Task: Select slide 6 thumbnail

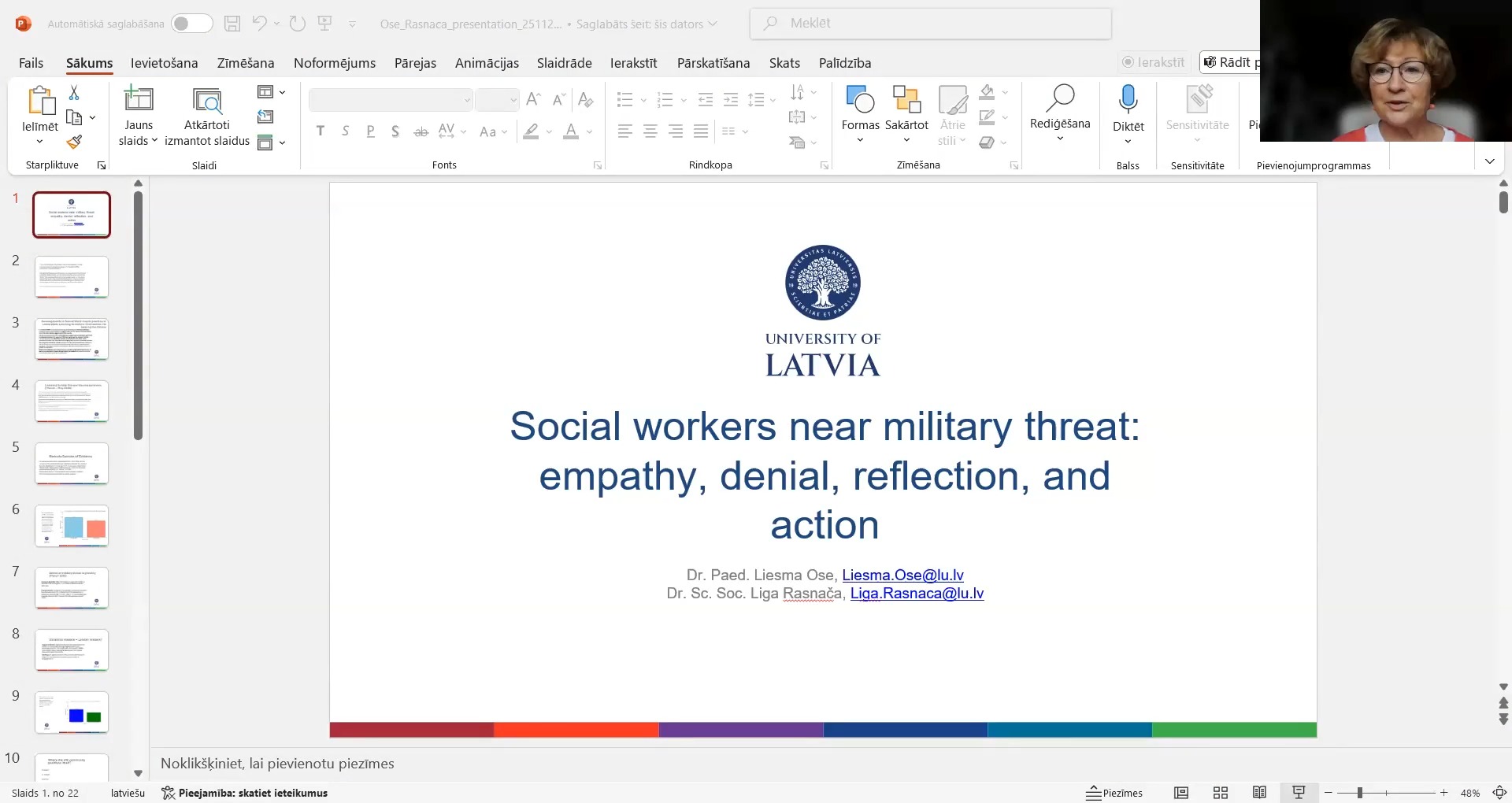Action: [x=72, y=526]
